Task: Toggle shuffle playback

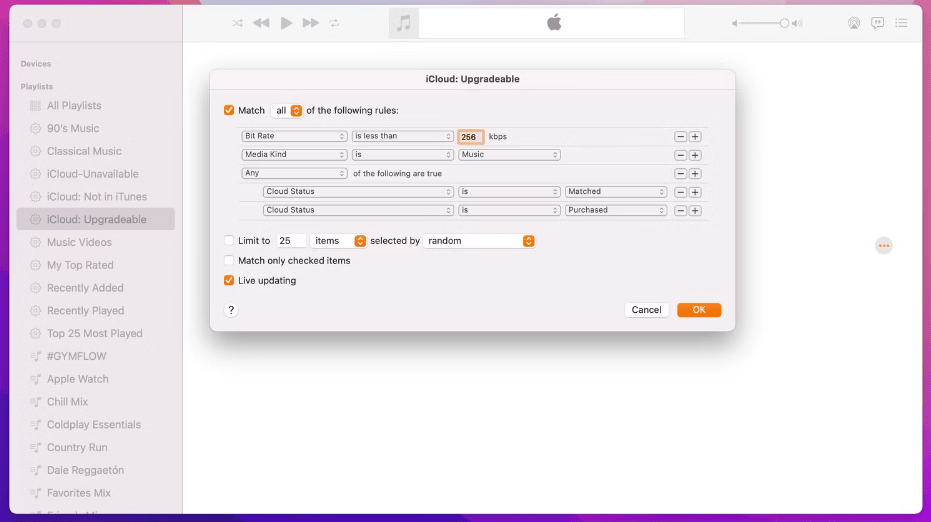Action: 238,23
